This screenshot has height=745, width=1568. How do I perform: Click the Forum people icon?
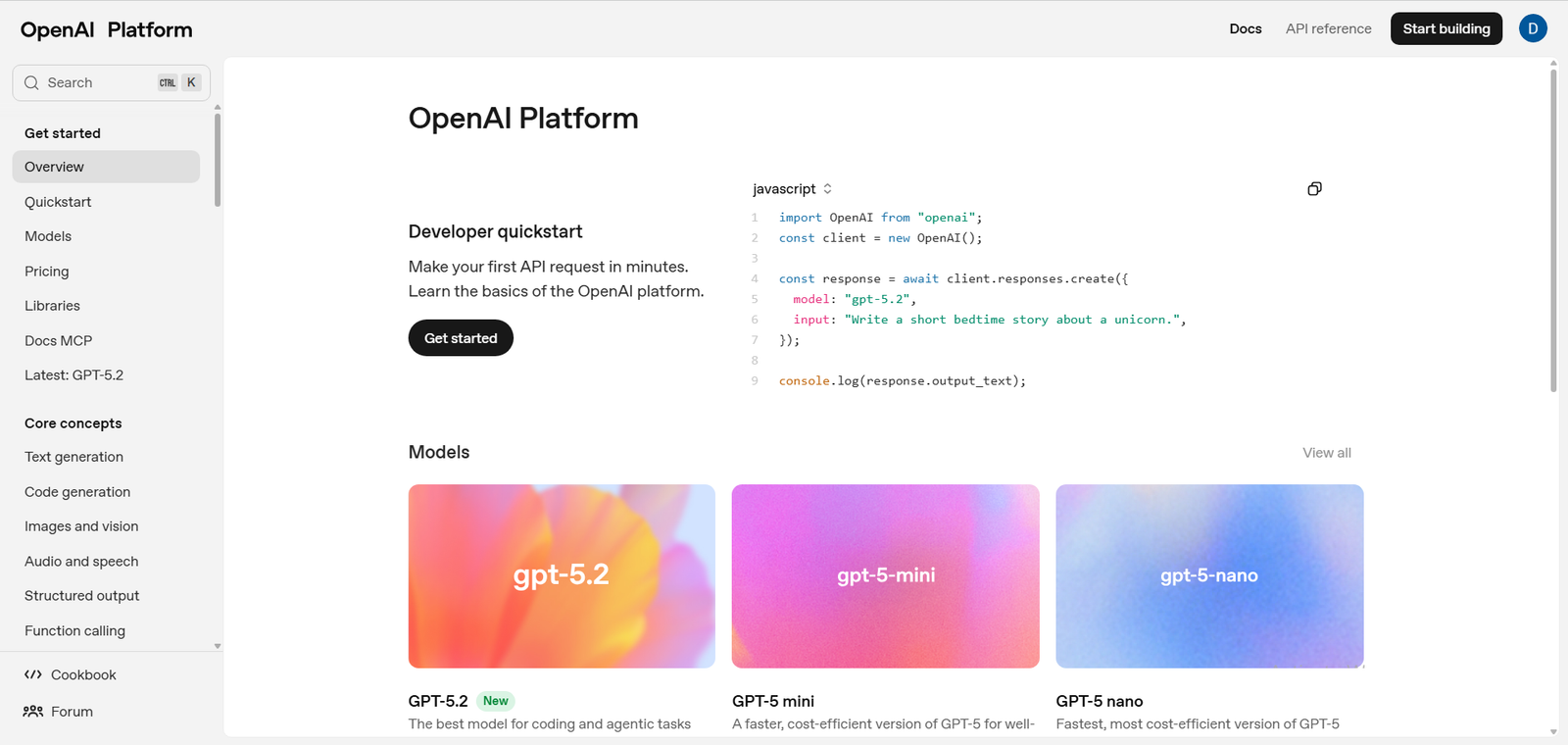point(33,712)
